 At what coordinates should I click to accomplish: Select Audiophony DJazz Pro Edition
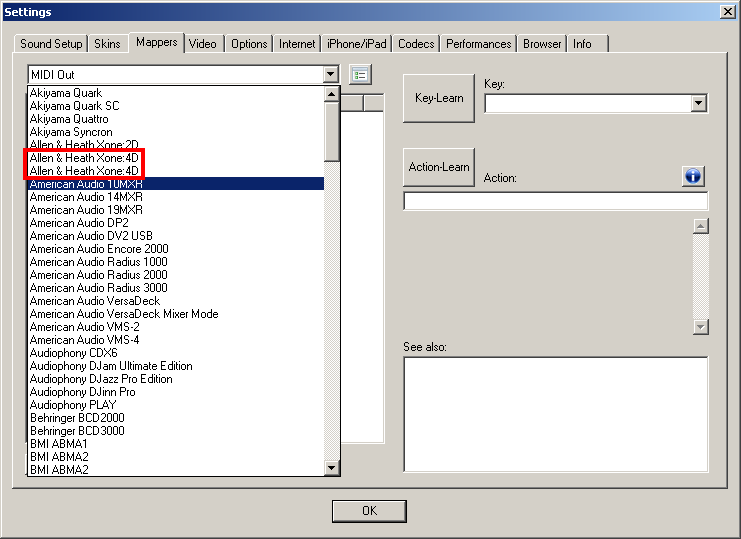coord(176,379)
